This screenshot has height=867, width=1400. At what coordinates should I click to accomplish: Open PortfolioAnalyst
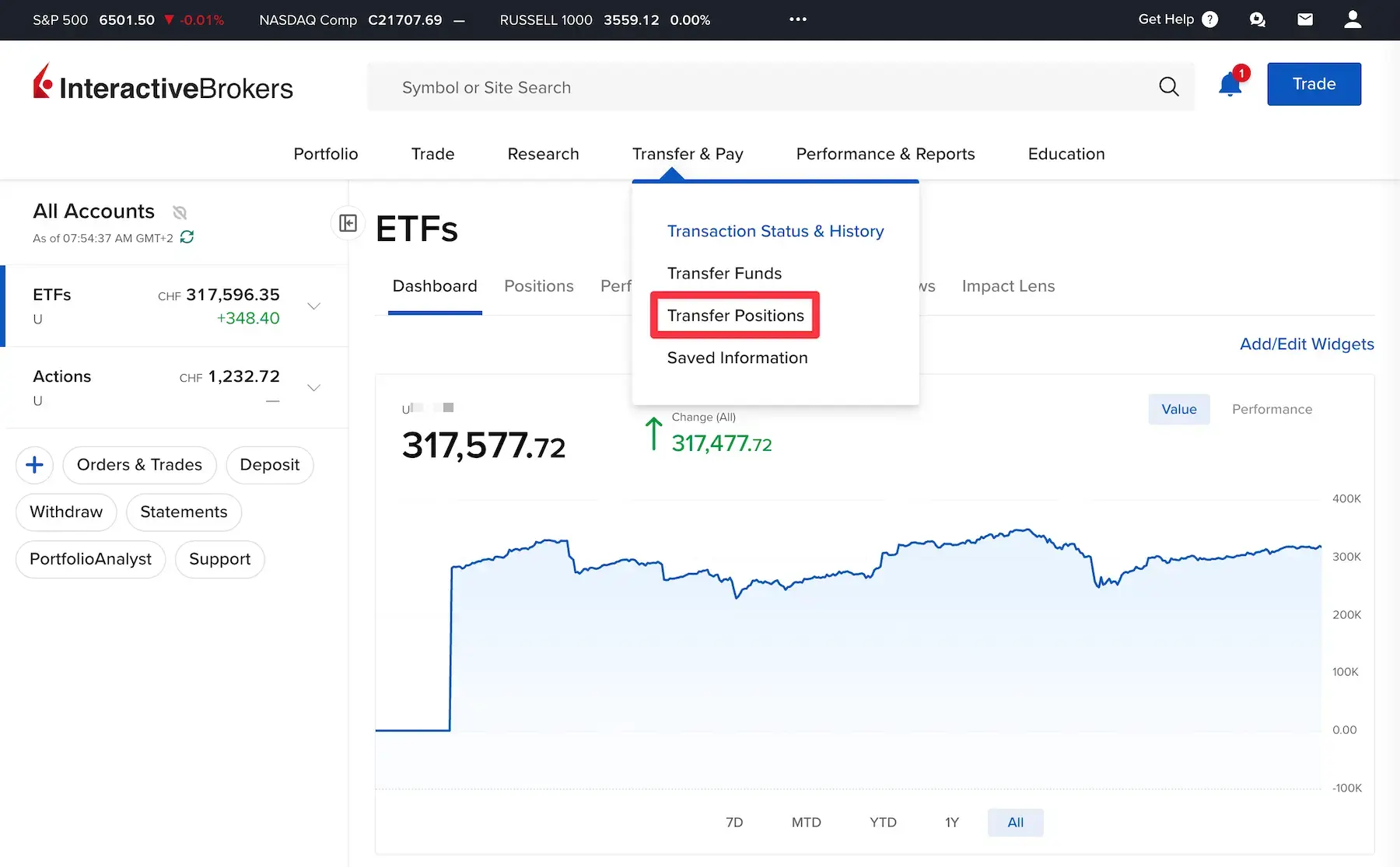tap(91, 560)
